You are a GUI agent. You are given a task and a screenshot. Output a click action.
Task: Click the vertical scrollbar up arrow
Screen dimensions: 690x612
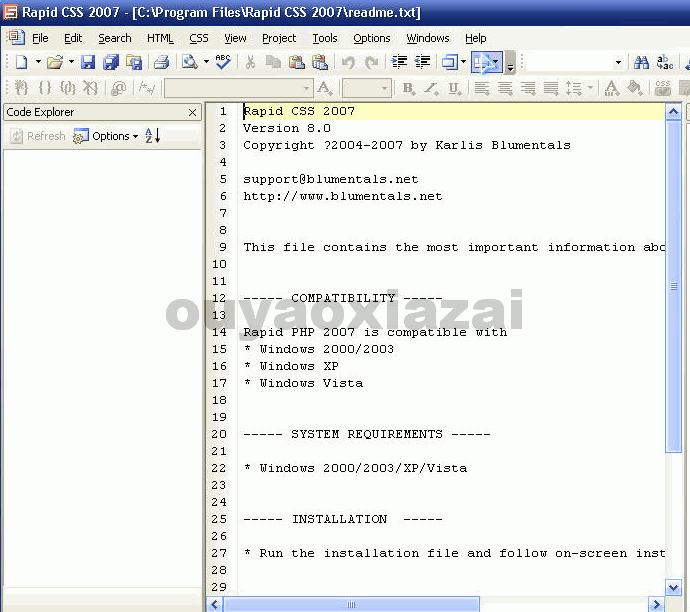coord(673,111)
